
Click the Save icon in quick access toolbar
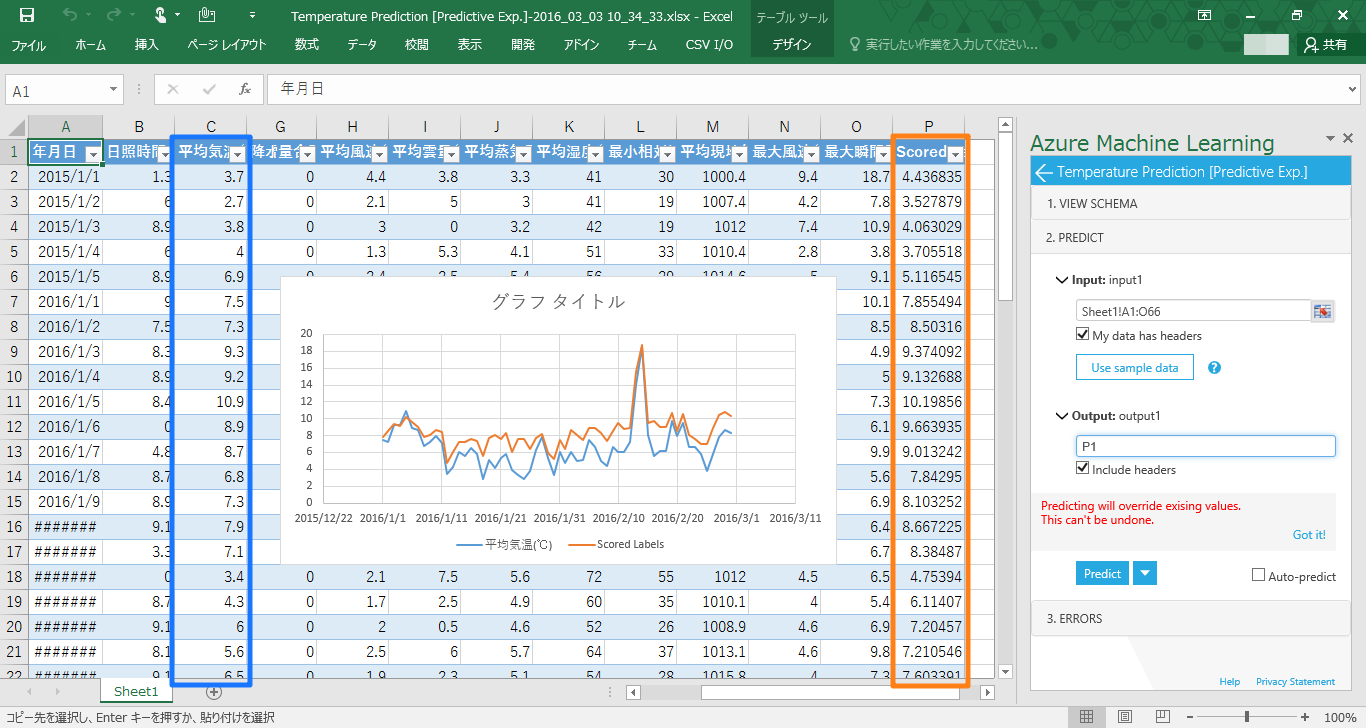pos(27,15)
